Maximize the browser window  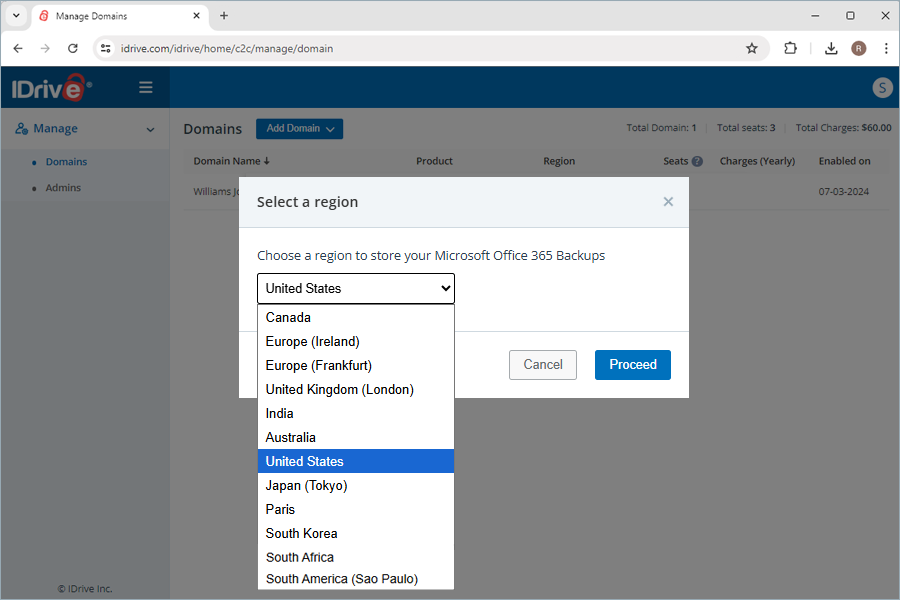pyautogui.click(x=851, y=16)
